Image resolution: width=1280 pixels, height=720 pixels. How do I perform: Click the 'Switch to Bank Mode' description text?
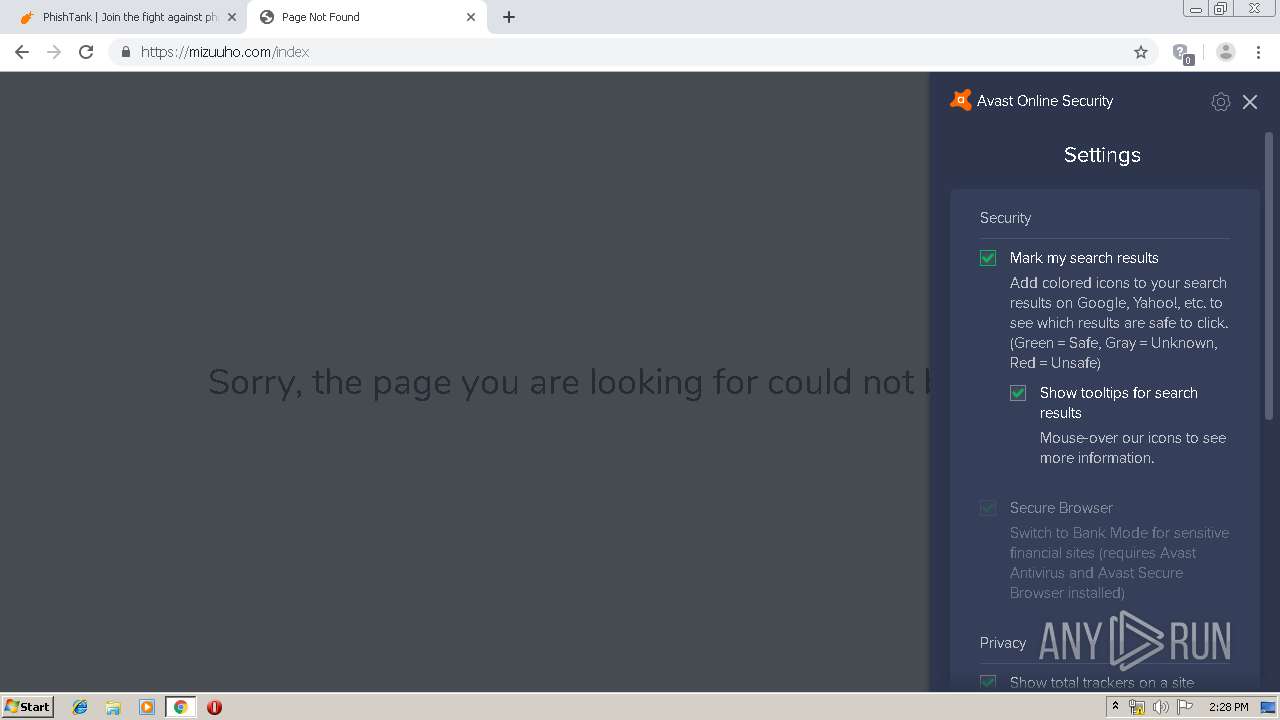1119,563
